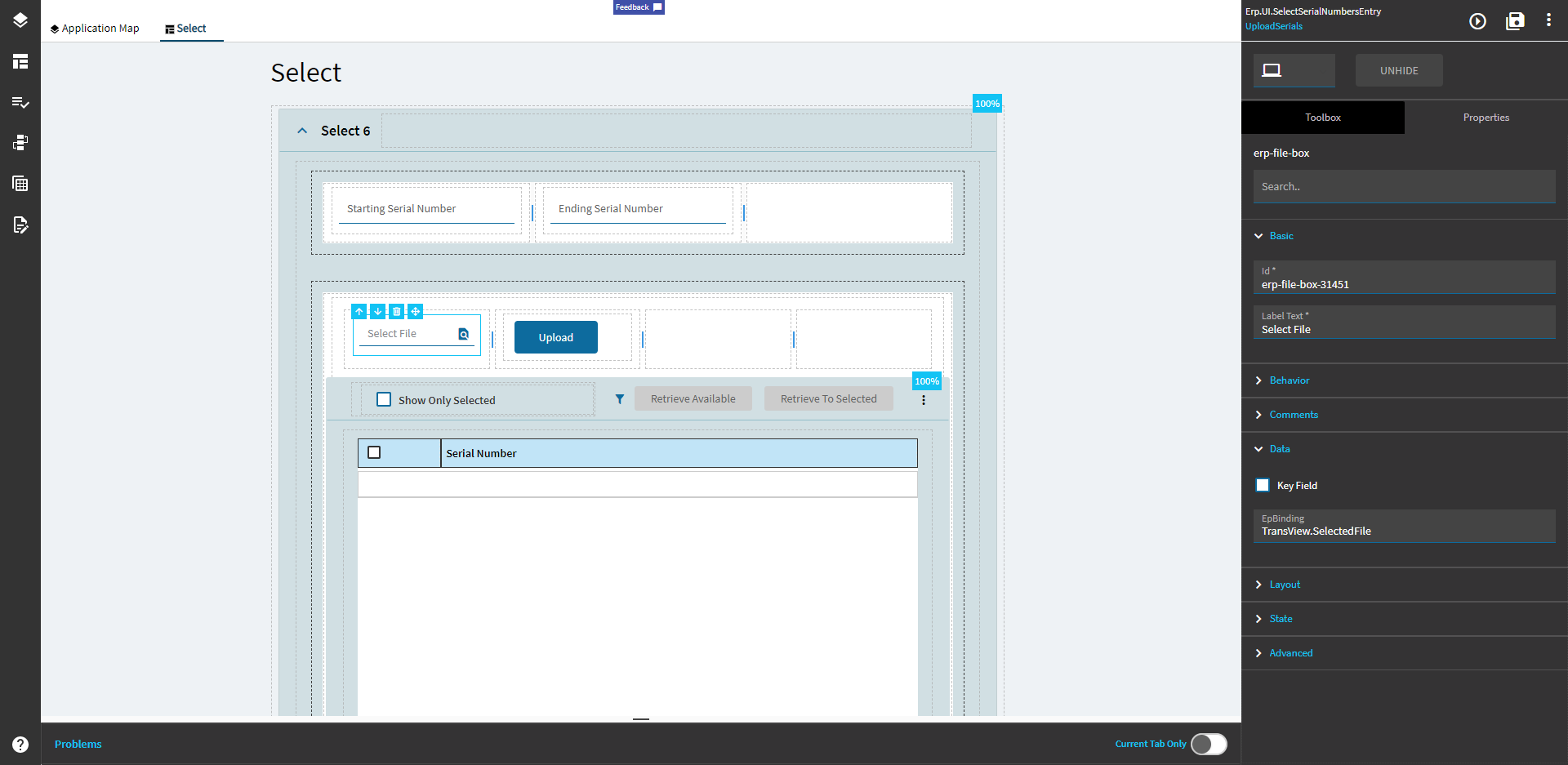The height and width of the screenshot is (765, 1568).
Task: Open the layout panel icon in the sidebar
Action: (x=20, y=61)
